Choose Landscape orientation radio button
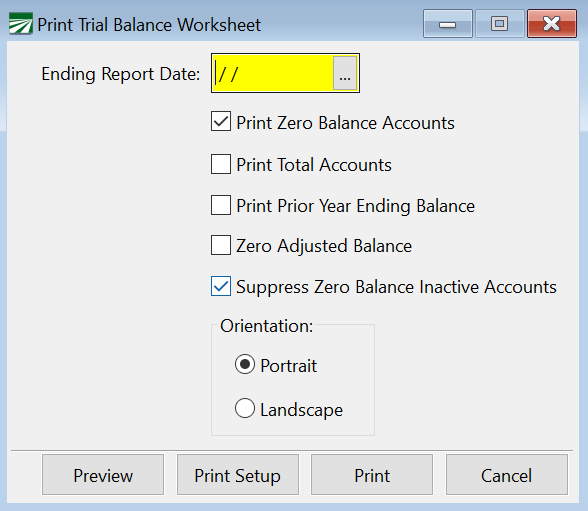The height and width of the screenshot is (511, 588). 245,408
